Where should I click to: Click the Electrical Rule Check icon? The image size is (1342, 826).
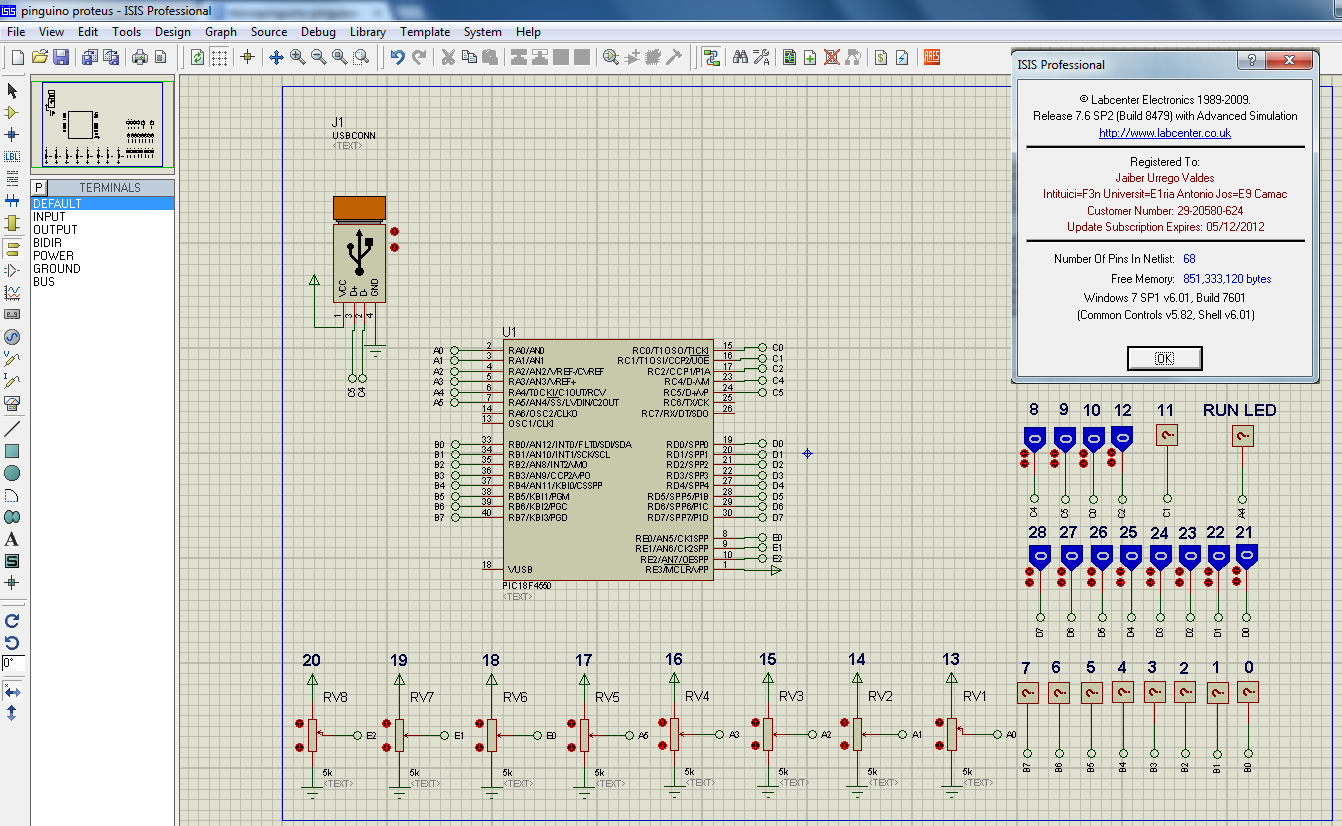coord(903,57)
